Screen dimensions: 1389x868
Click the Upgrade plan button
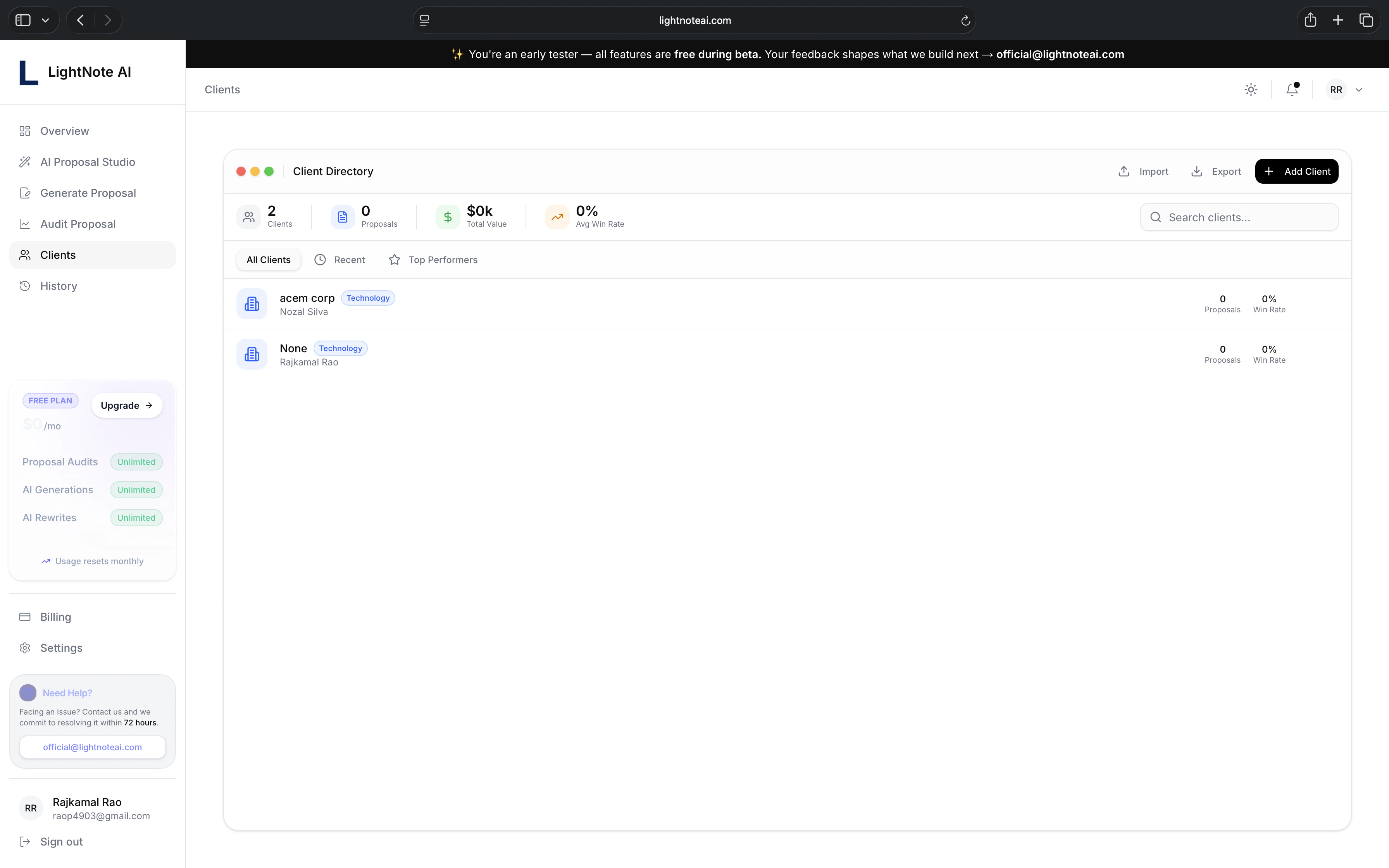[126, 405]
